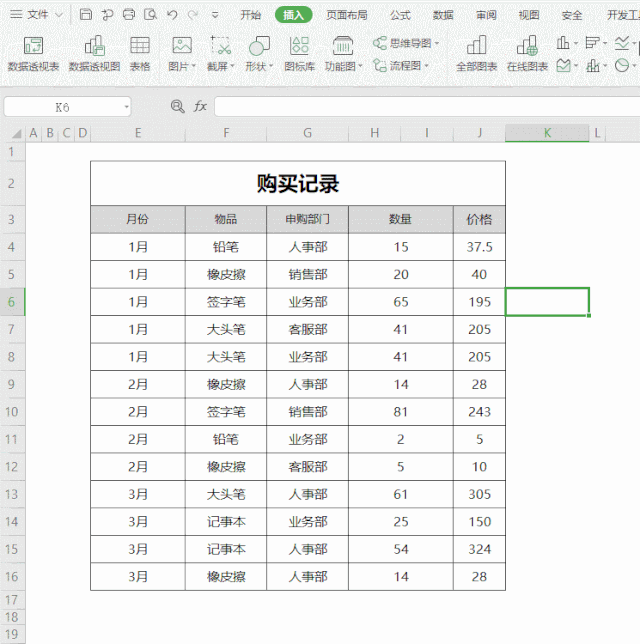Click the 客服部 cell in row 7
The image size is (640, 644).
[x=307, y=329]
